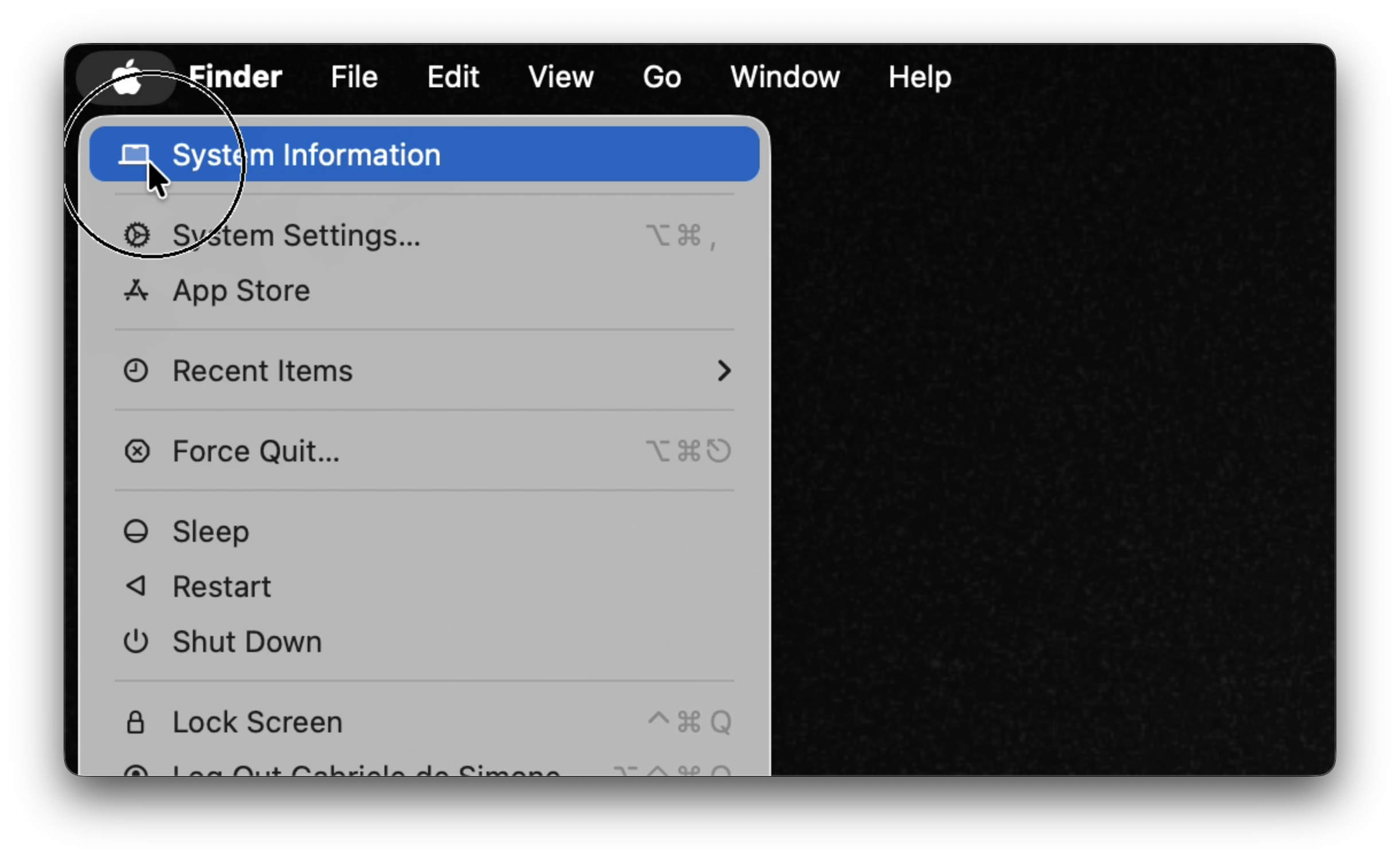Click the triangle icon beside Restart
The image size is (1400, 861).
[136, 586]
